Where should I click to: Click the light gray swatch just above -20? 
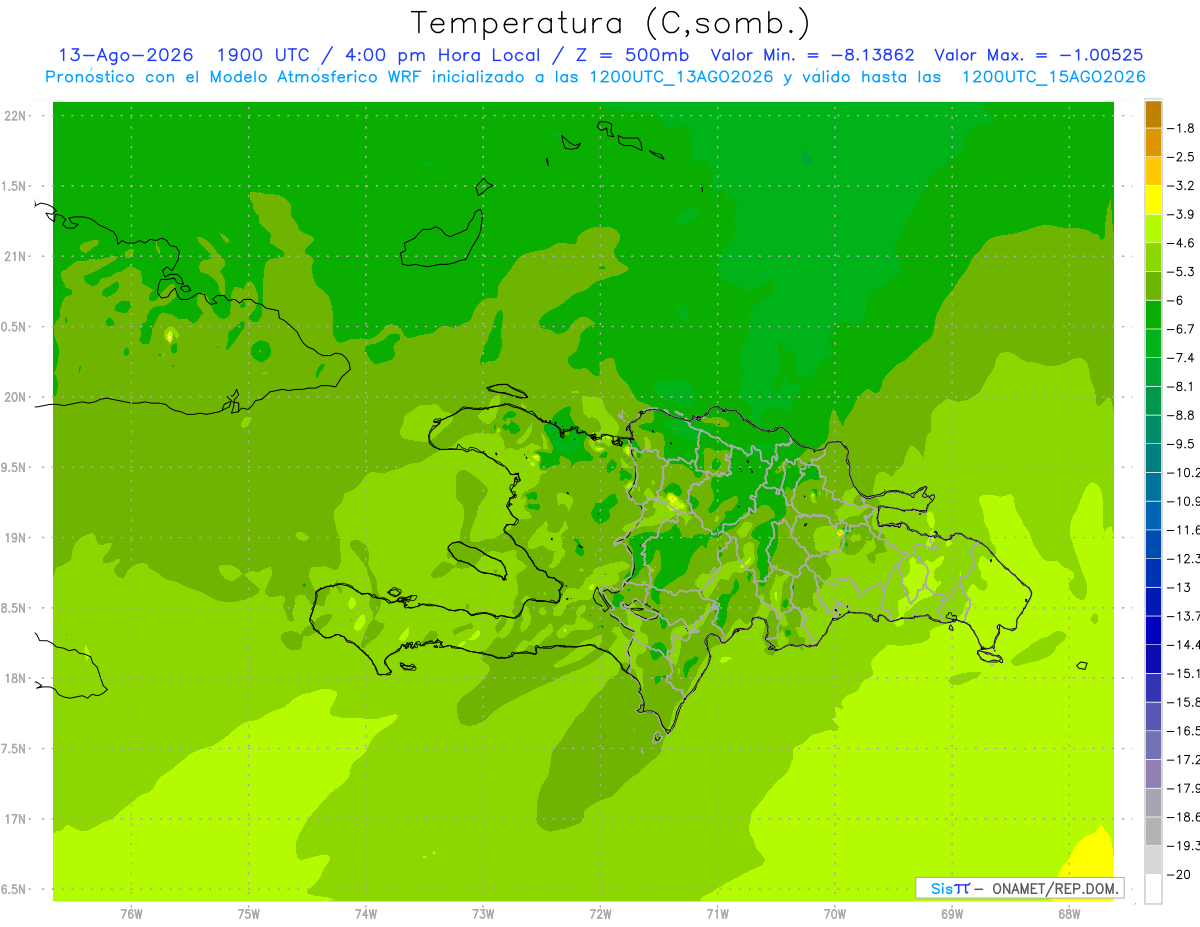(1153, 860)
